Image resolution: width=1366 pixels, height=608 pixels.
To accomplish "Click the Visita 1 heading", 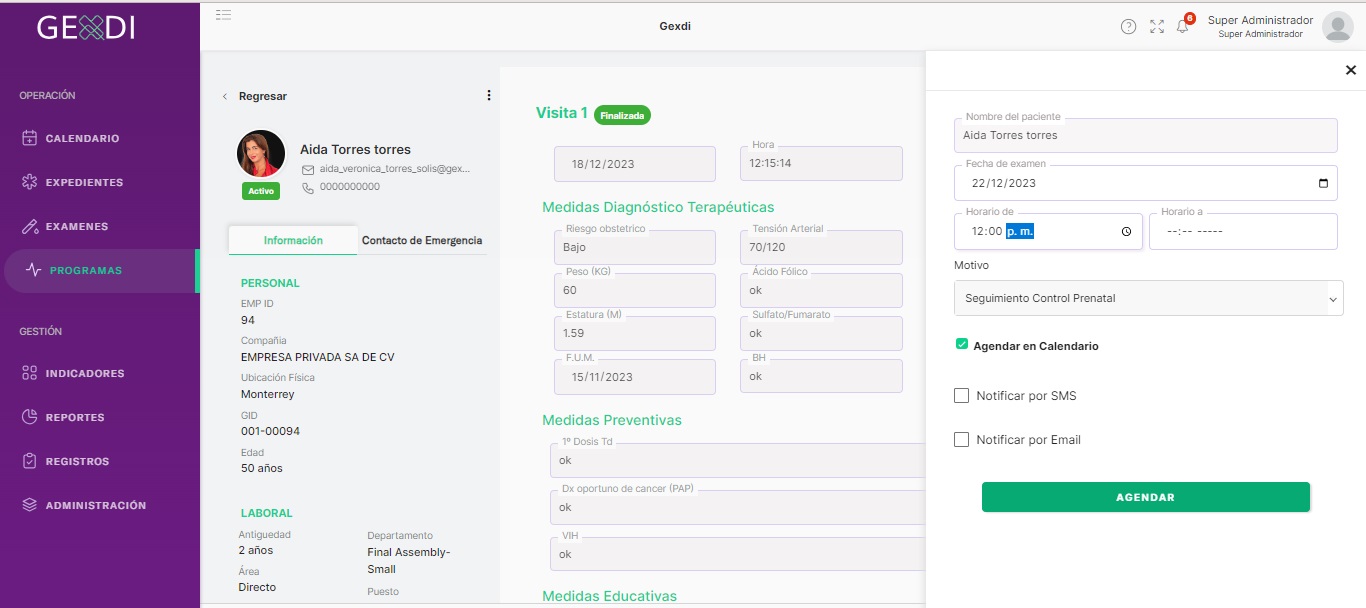I will click(562, 113).
